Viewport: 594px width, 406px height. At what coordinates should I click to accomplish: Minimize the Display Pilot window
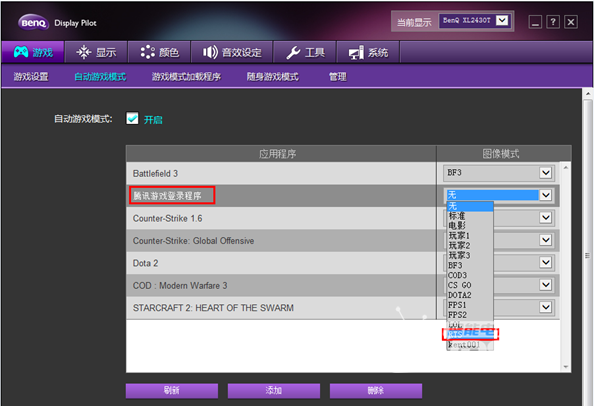(x=535, y=22)
